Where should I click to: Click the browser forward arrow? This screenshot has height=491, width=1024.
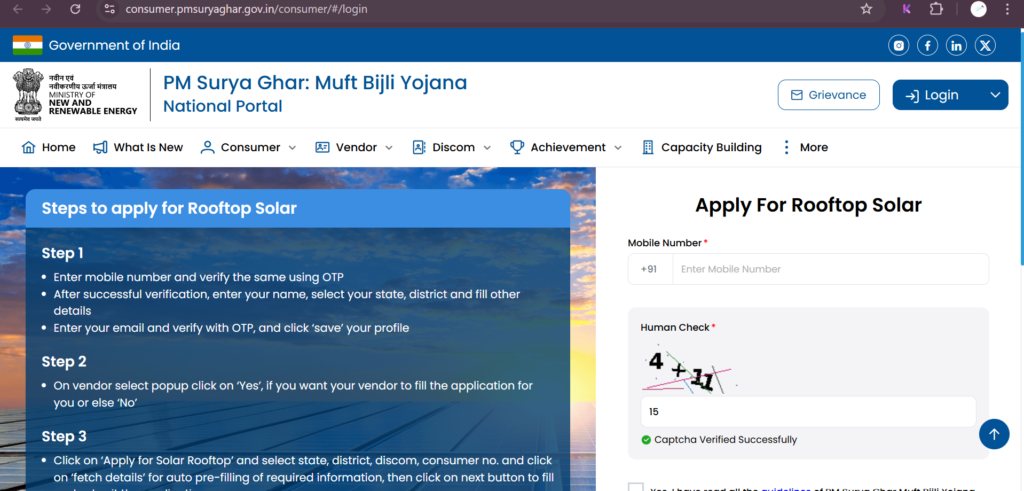[46, 9]
